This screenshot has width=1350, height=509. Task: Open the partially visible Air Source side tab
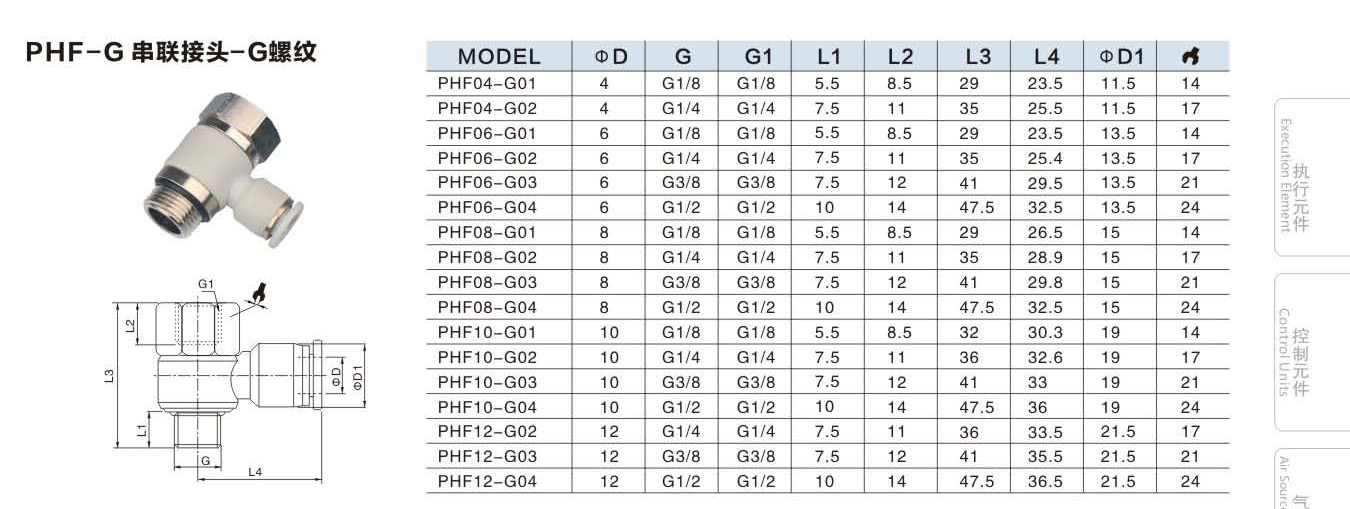click(x=1299, y=485)
